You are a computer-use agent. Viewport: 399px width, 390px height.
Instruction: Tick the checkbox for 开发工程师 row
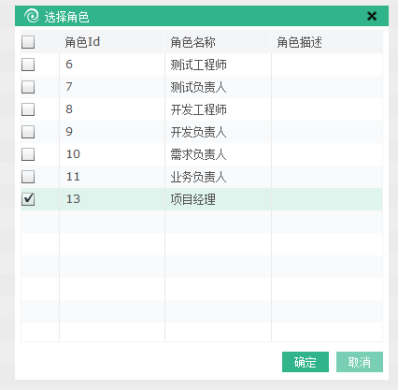click(x=28, y=109)
